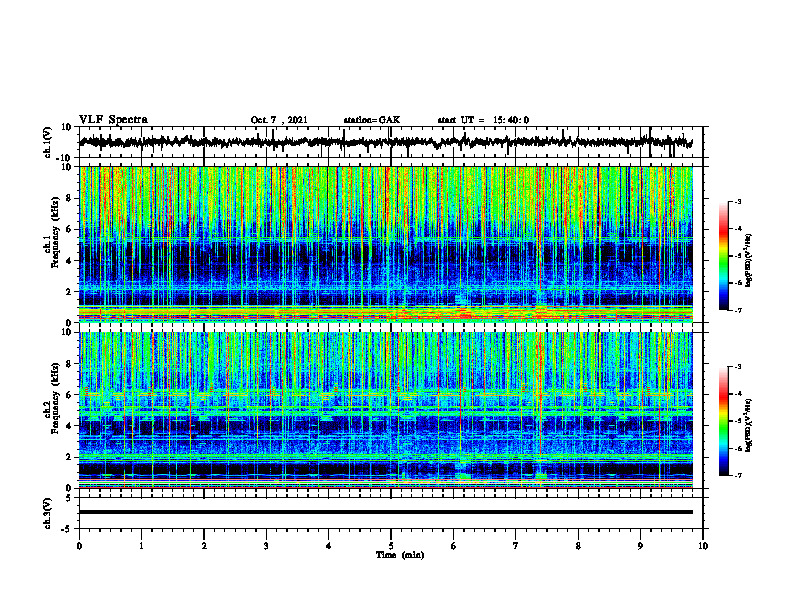
Task: Click the ch.1 spectrogram color scale bar
Action: click(x=723, y=256)
